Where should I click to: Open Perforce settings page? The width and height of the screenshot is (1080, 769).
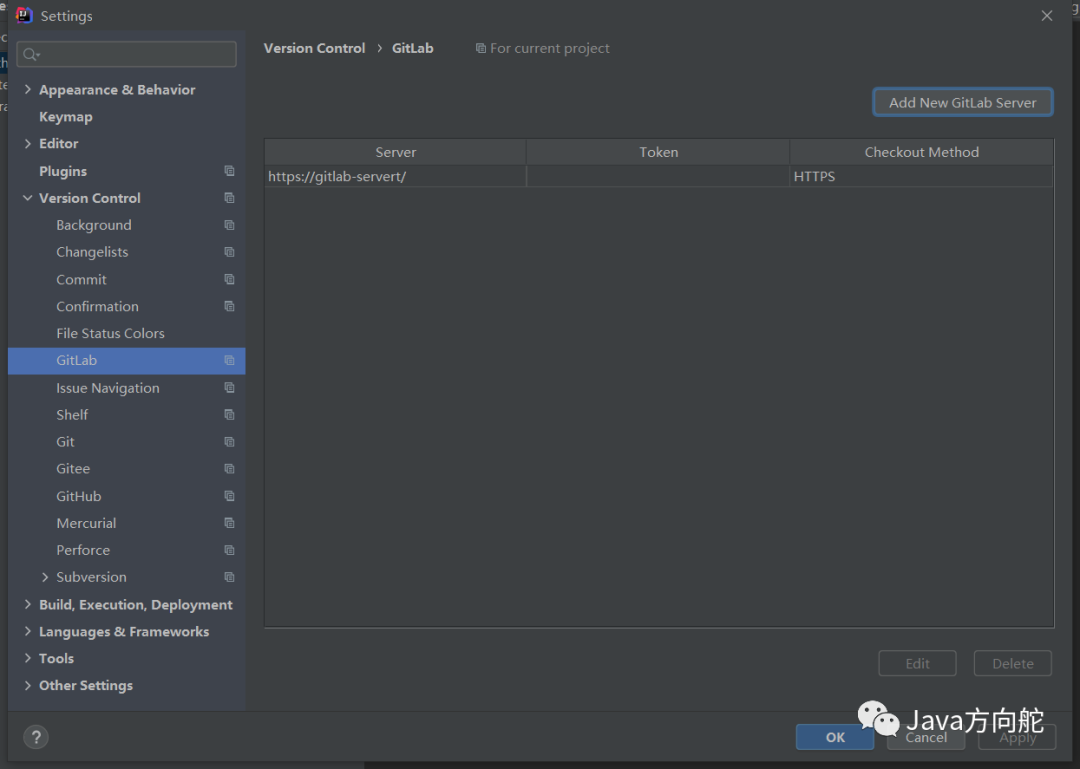pyautogui.click(x=83, y=550)
